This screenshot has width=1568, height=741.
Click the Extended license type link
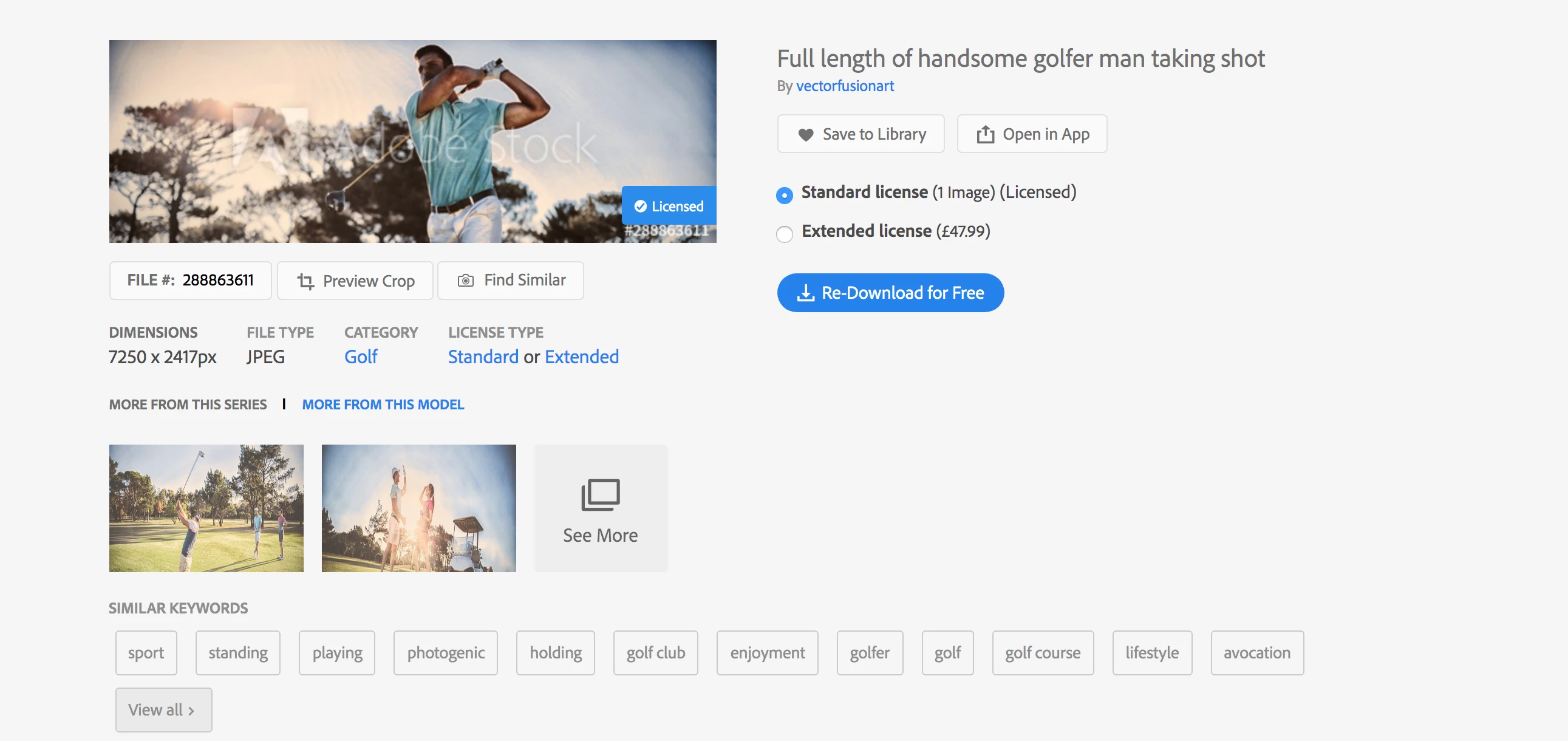click(581, 357)
